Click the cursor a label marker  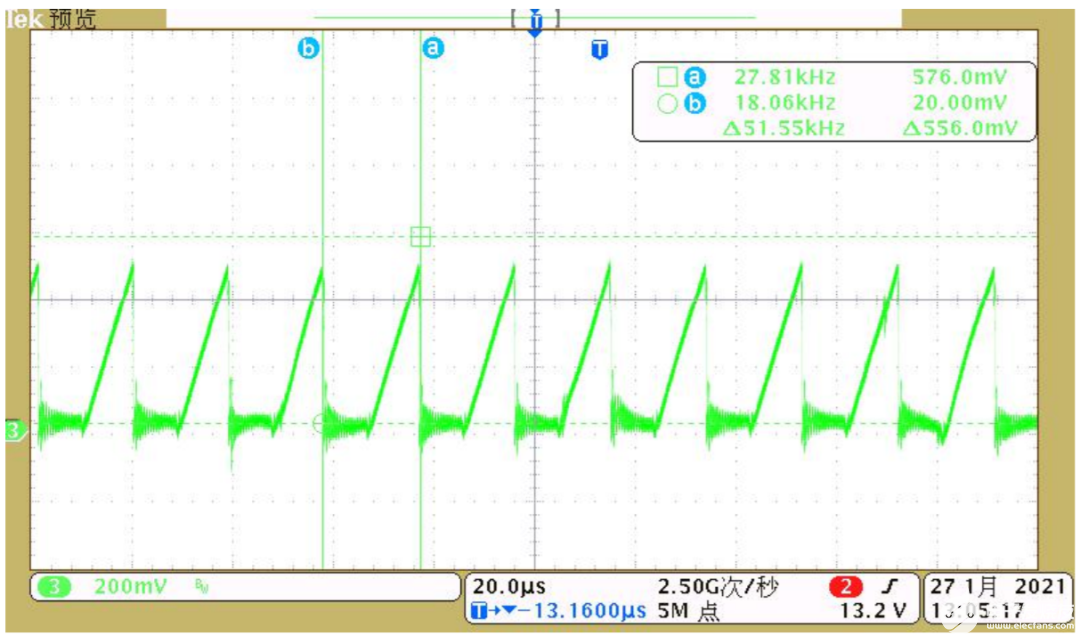point(433,48)
